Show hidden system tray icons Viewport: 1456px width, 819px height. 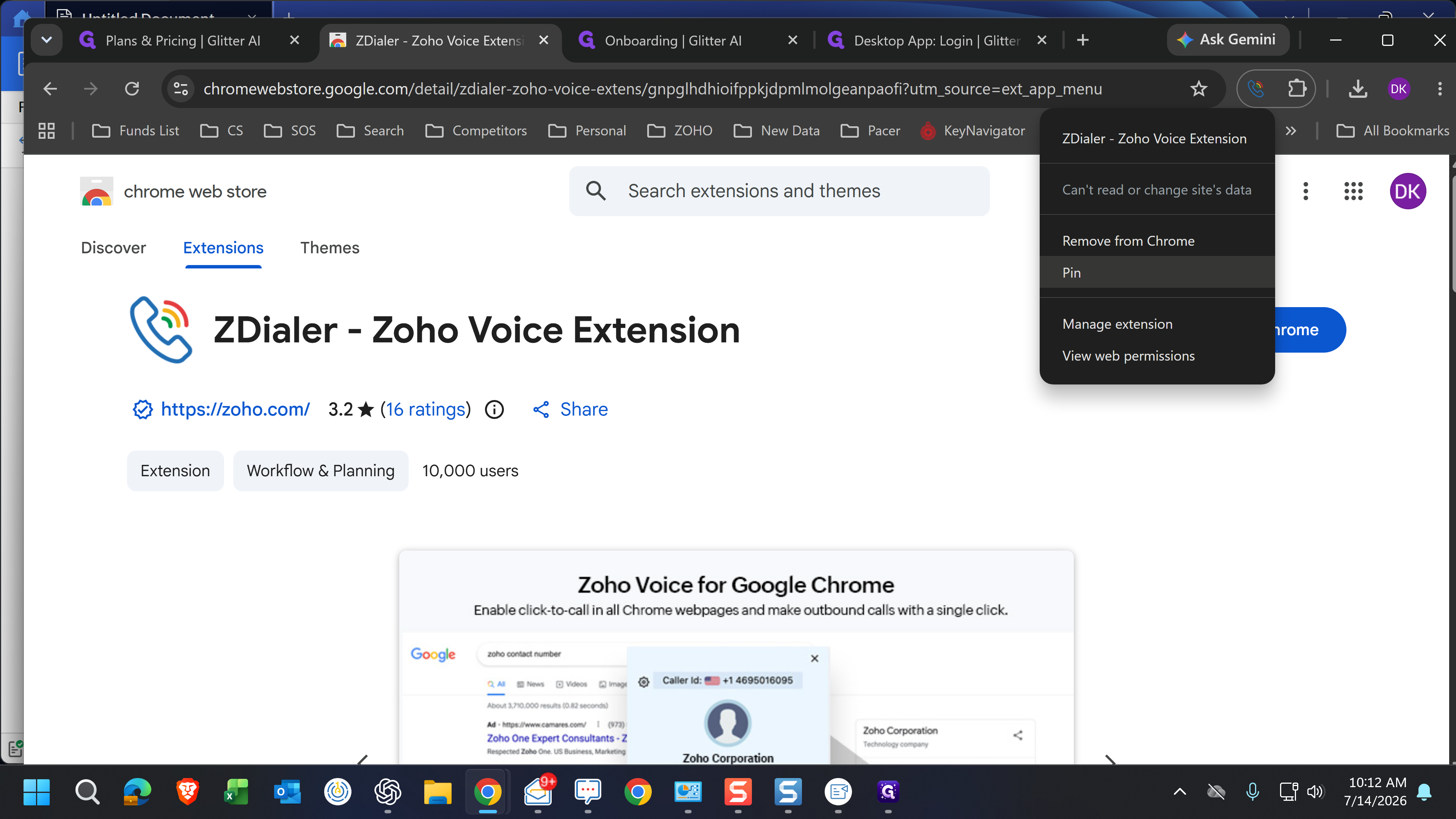(x=1180, y=792)
